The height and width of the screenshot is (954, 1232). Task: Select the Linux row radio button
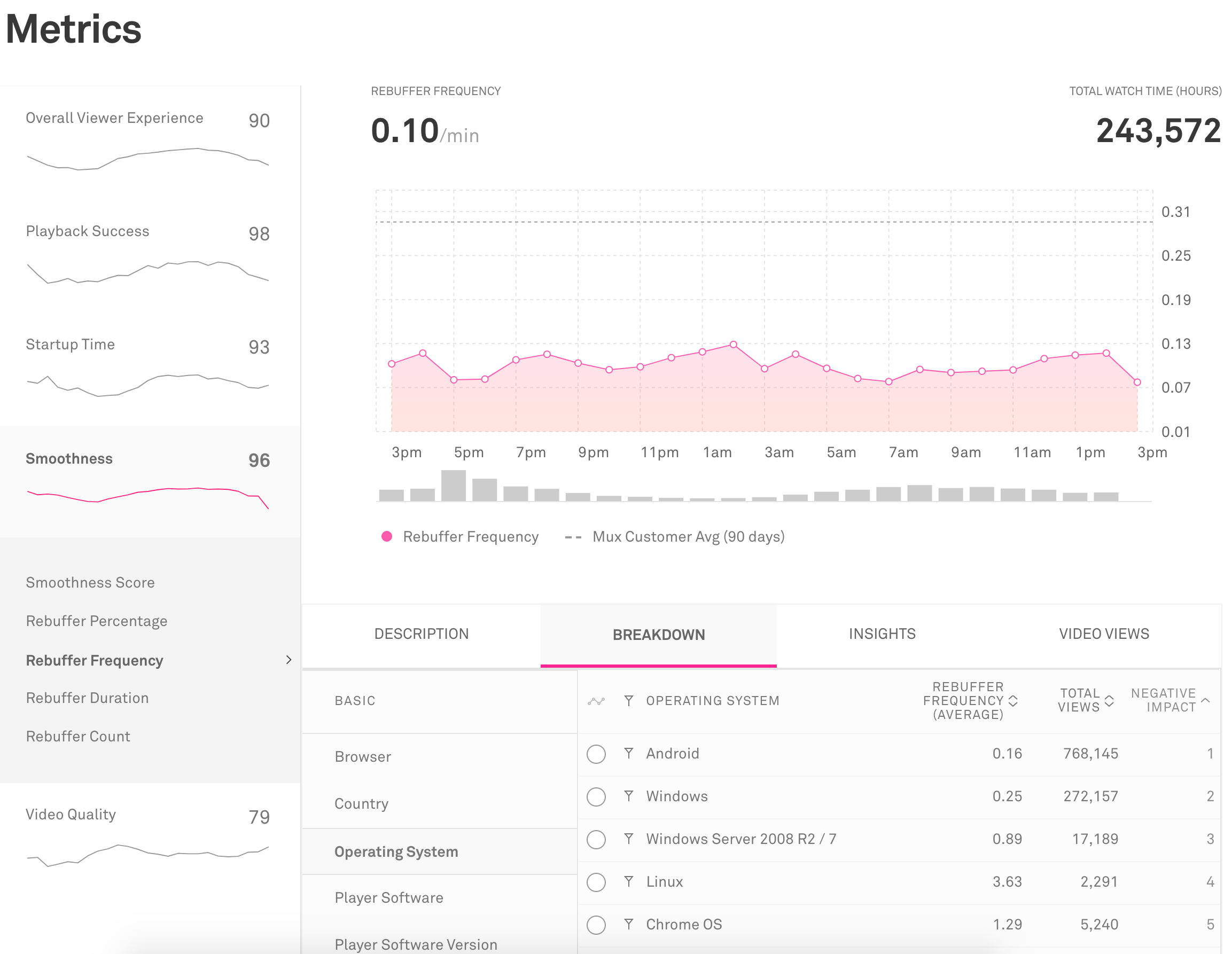(x=596, y=882)
